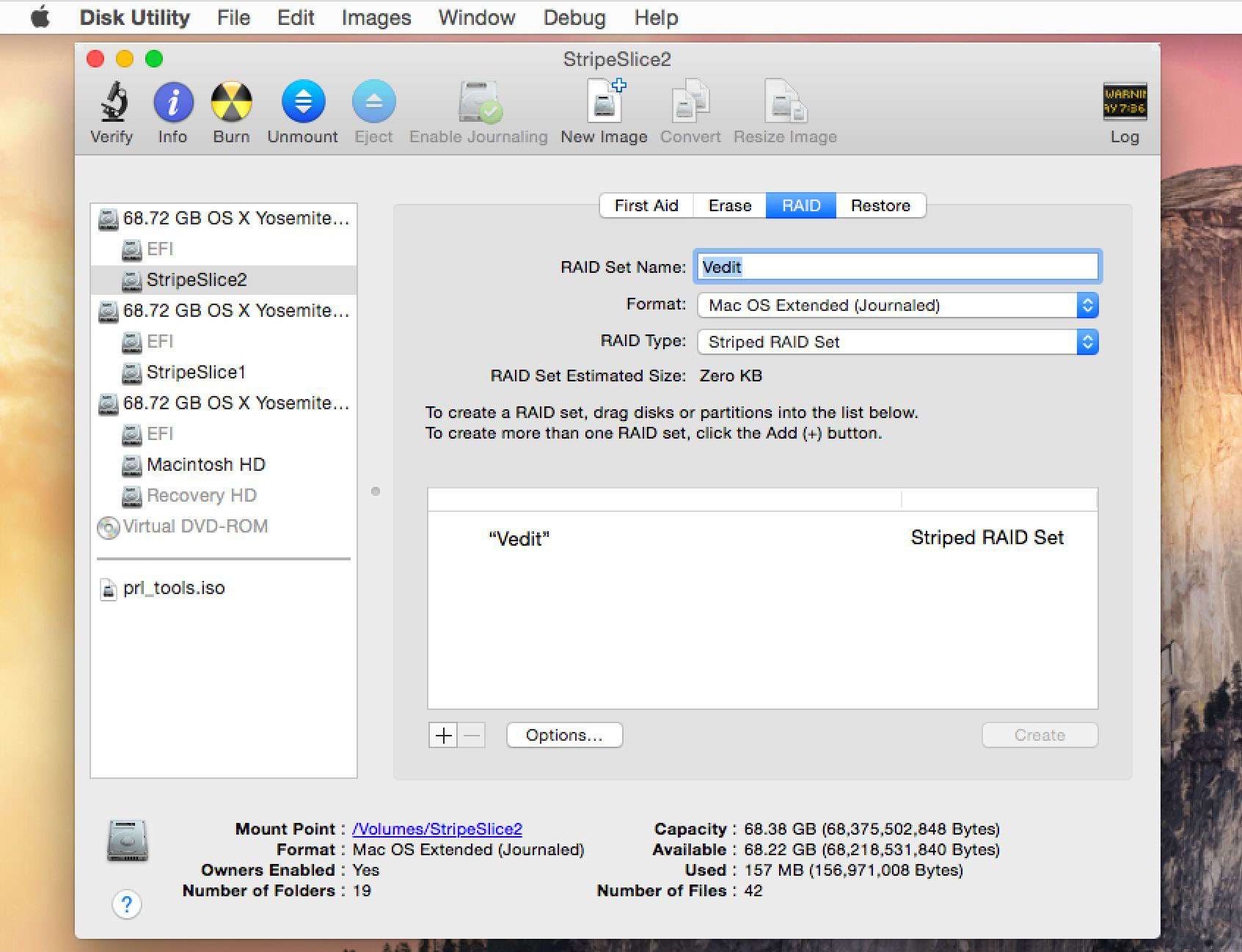Select the RAID tab
The height and width of the screenshot is (952, 1242).
801,205
